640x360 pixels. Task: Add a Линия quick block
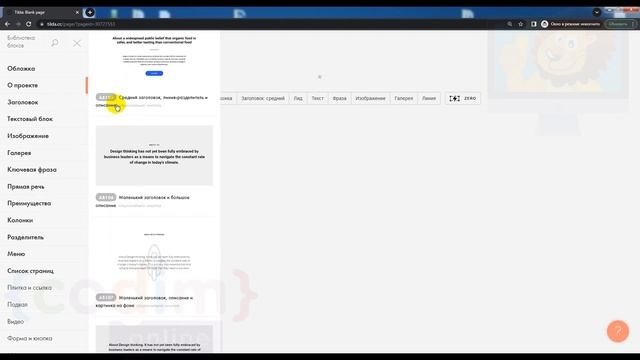tap(429, 98)
